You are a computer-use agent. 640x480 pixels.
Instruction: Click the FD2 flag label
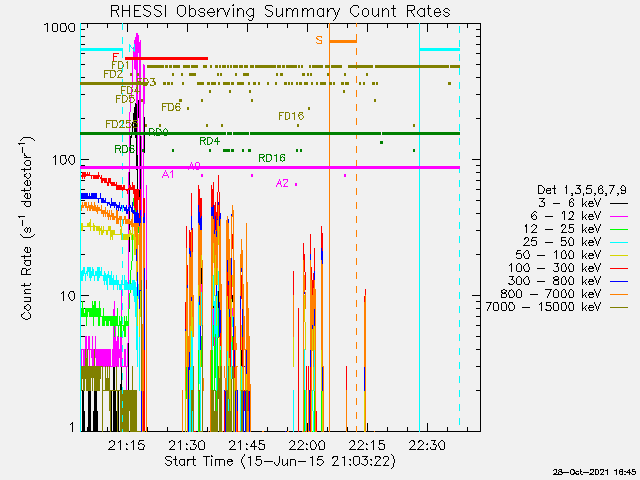click(x=113, y=74)
